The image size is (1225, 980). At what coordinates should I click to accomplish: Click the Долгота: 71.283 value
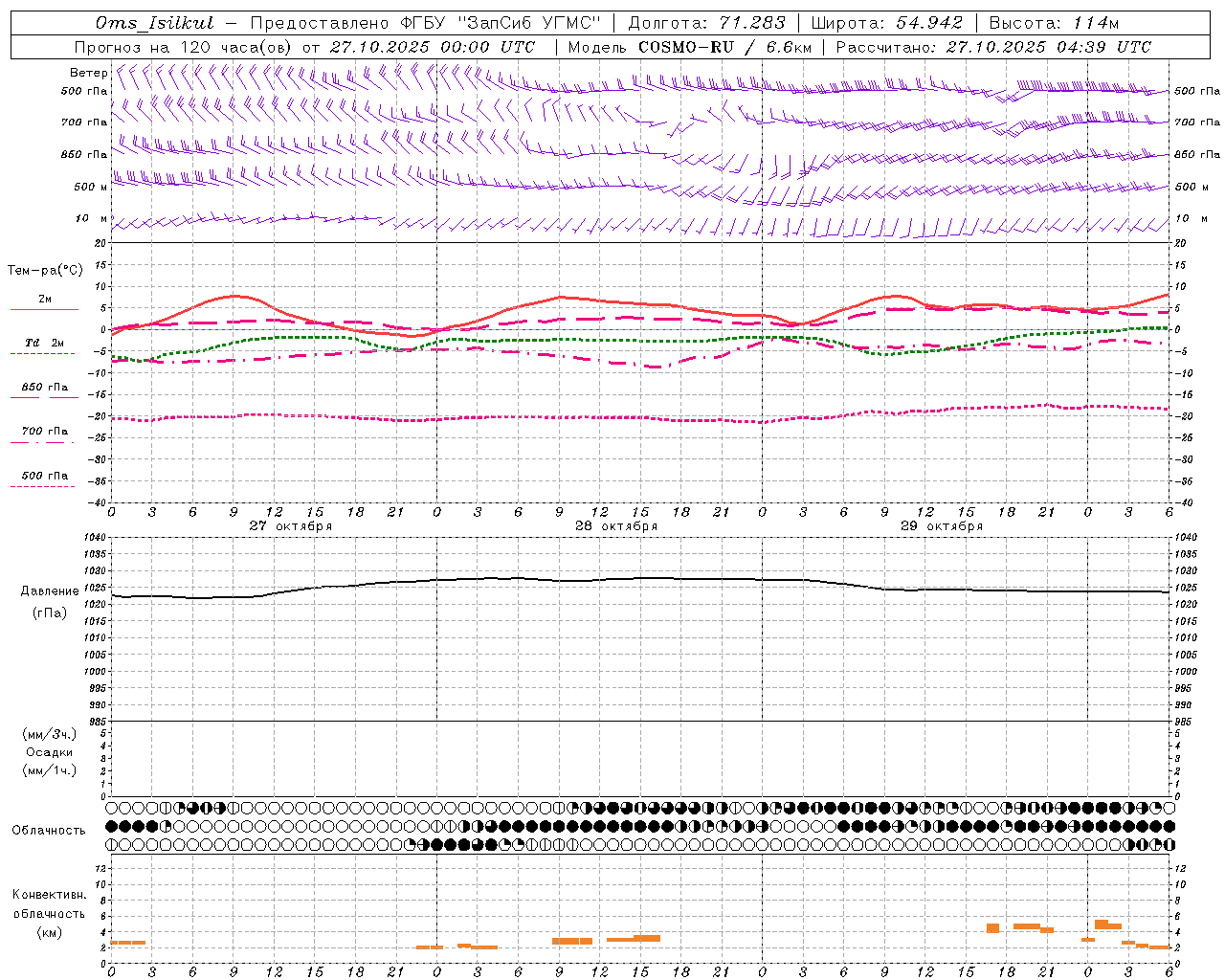click(706, 23)
